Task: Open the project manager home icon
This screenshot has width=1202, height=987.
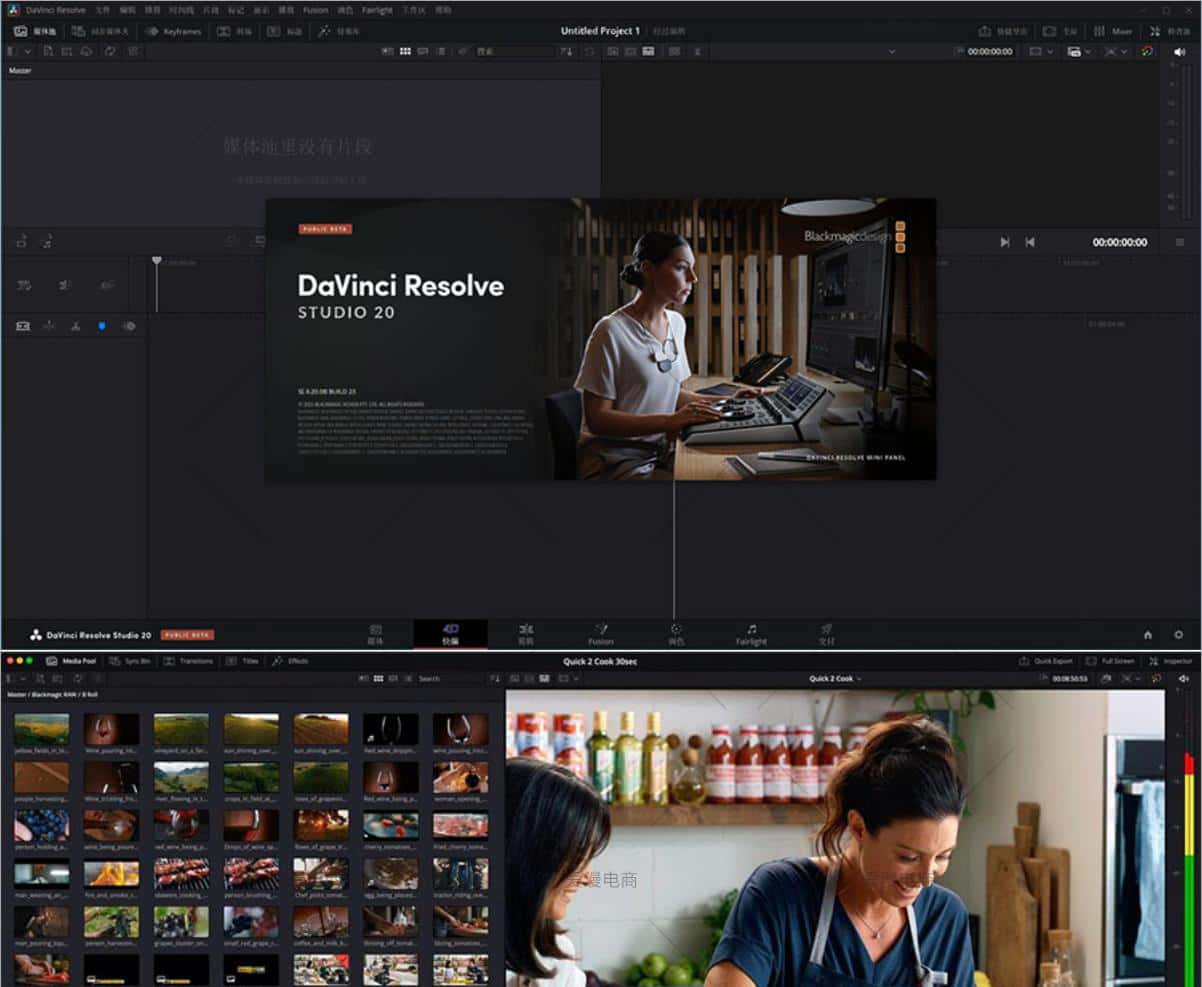Action: (x=1148, y=634)
